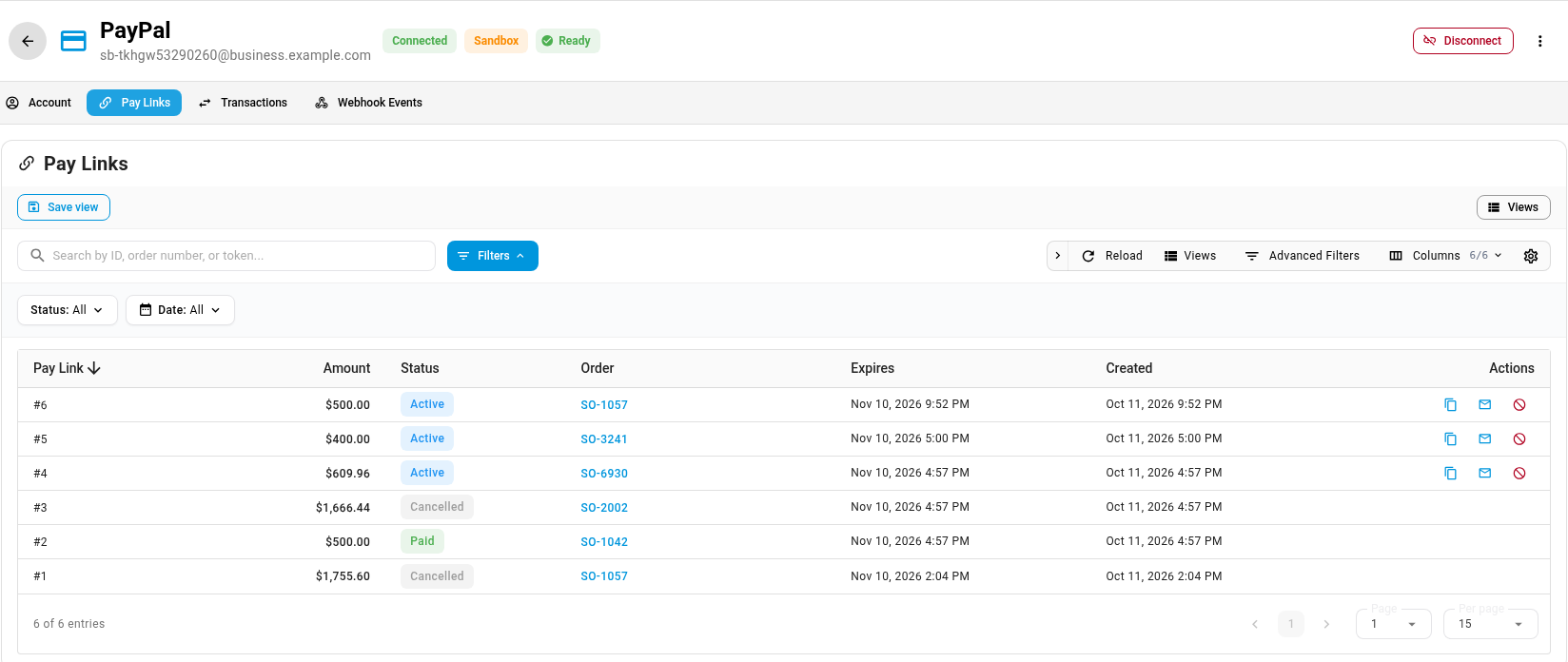1568x662 pixels.
Task: Sort by the Pay Link column header
Action: [67, 368]
